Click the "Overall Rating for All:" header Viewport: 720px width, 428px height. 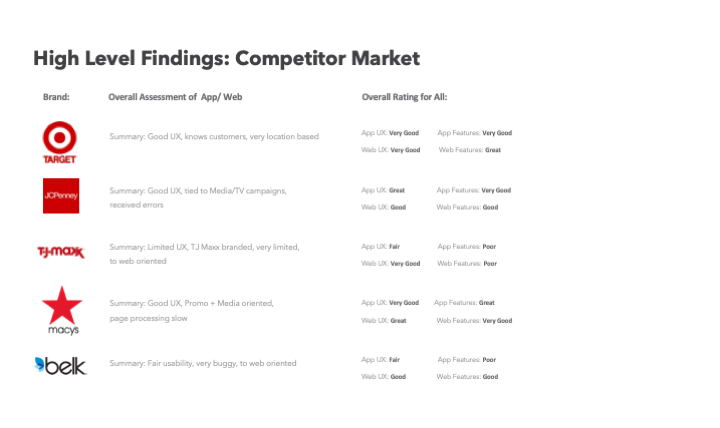pos(404,97)
